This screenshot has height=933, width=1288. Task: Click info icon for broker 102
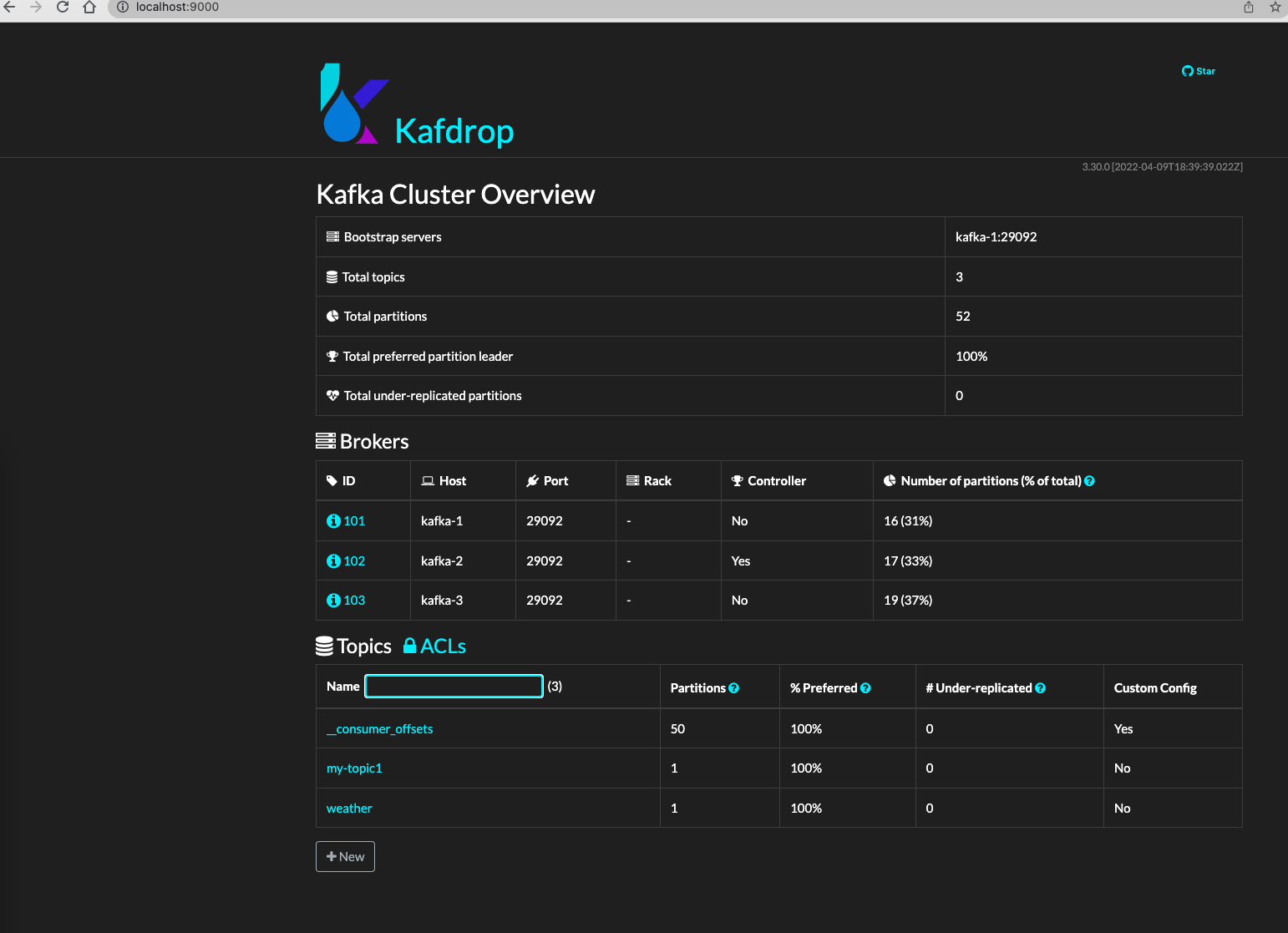point(333,561)
